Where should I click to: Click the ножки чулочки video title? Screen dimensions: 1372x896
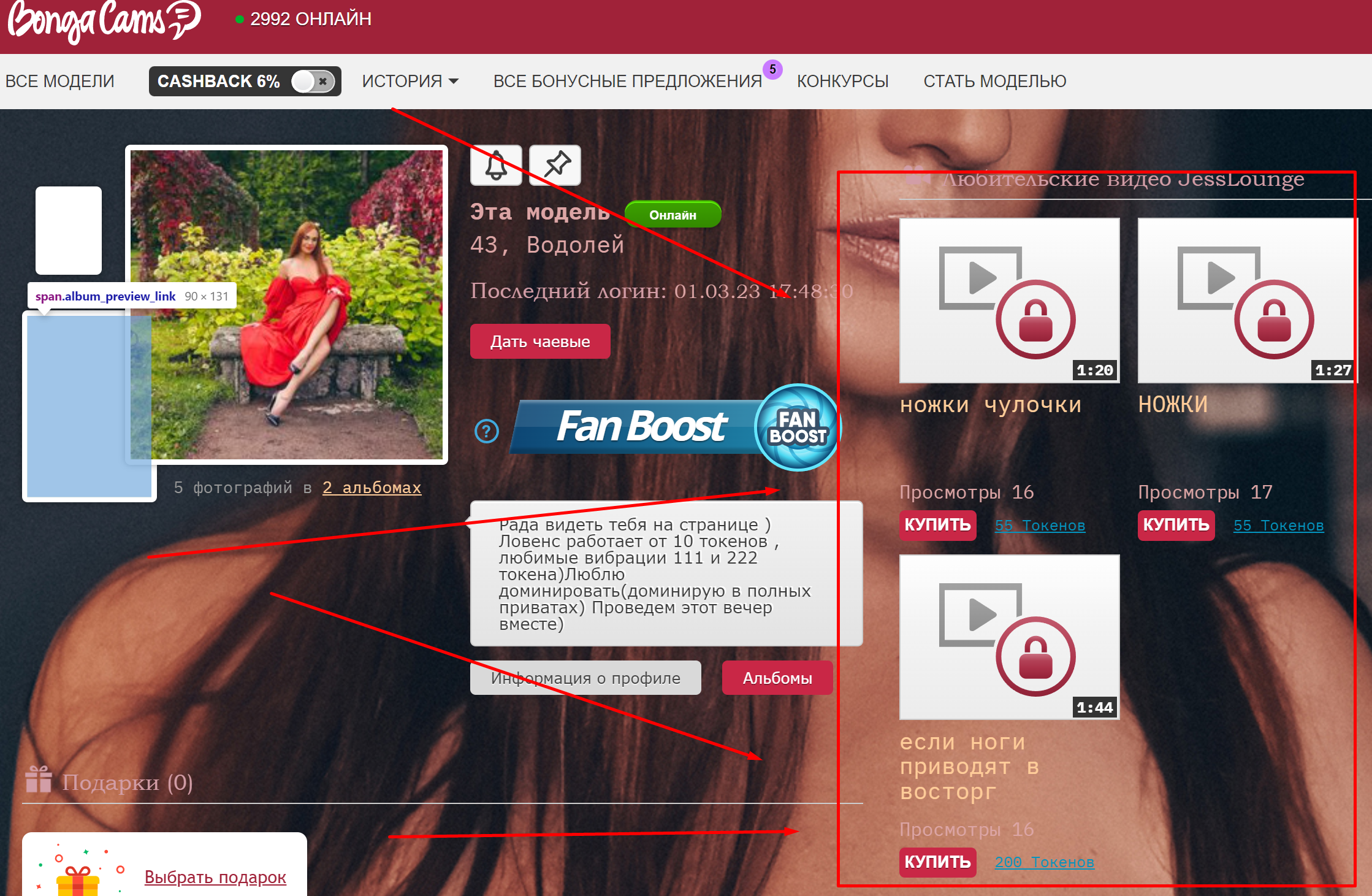(x=991, y=405)
